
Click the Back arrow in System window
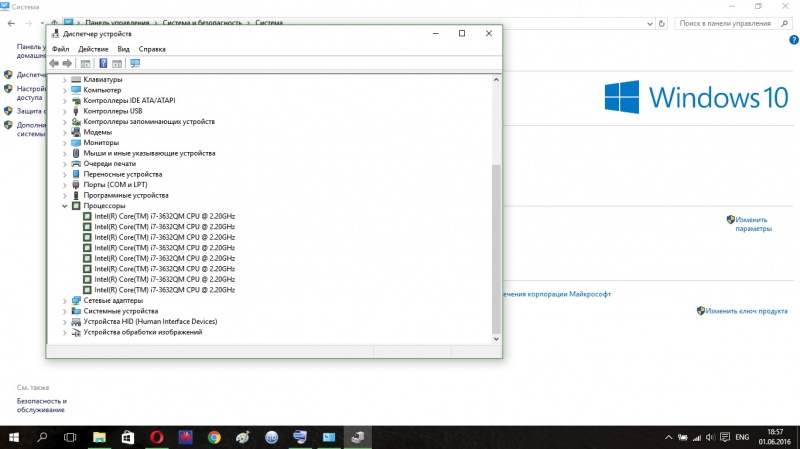point(11,23)
